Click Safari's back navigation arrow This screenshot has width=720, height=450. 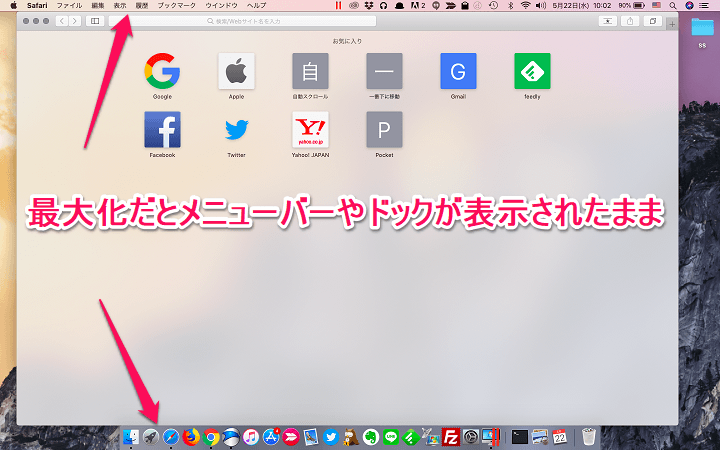click(62, 21)
